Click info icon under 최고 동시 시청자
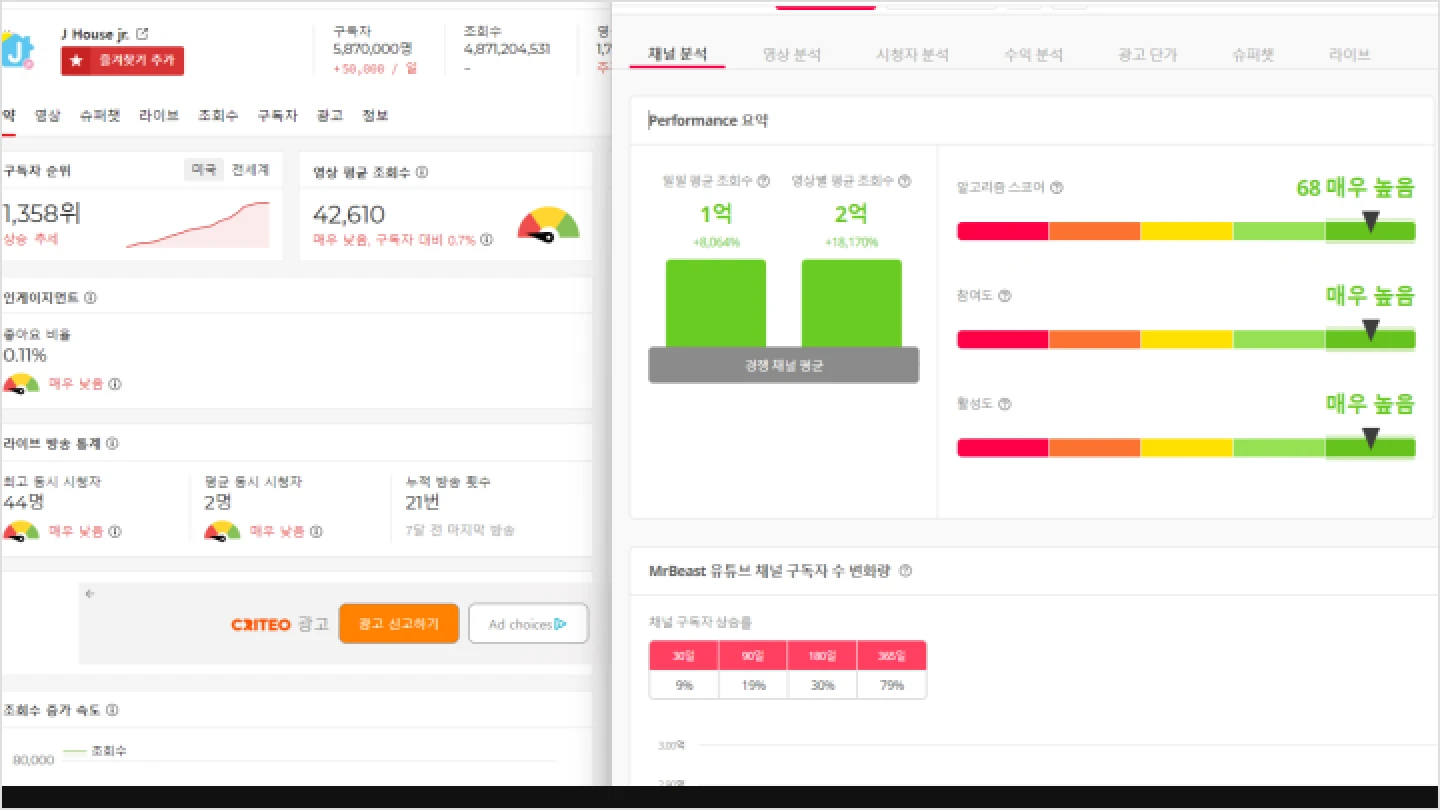The height and width of the screenshot is (810, 1440). pos(115,532)
